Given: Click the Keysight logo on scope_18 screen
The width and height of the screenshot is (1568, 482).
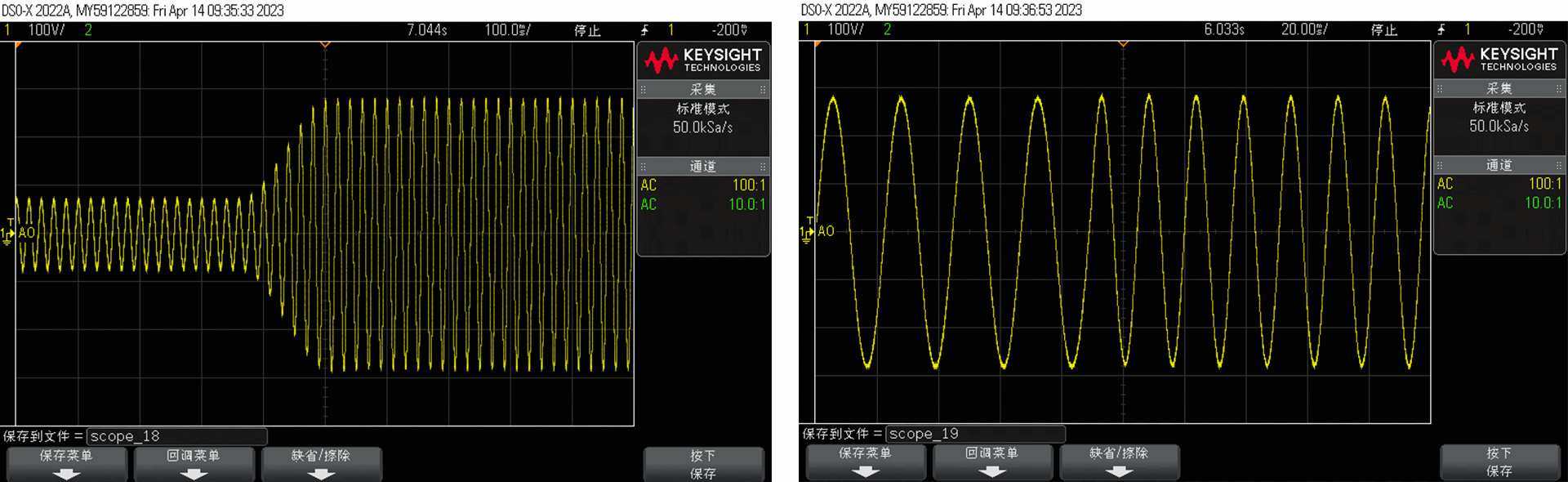Looking at the screenshot, I should click(x=702, y=60).
